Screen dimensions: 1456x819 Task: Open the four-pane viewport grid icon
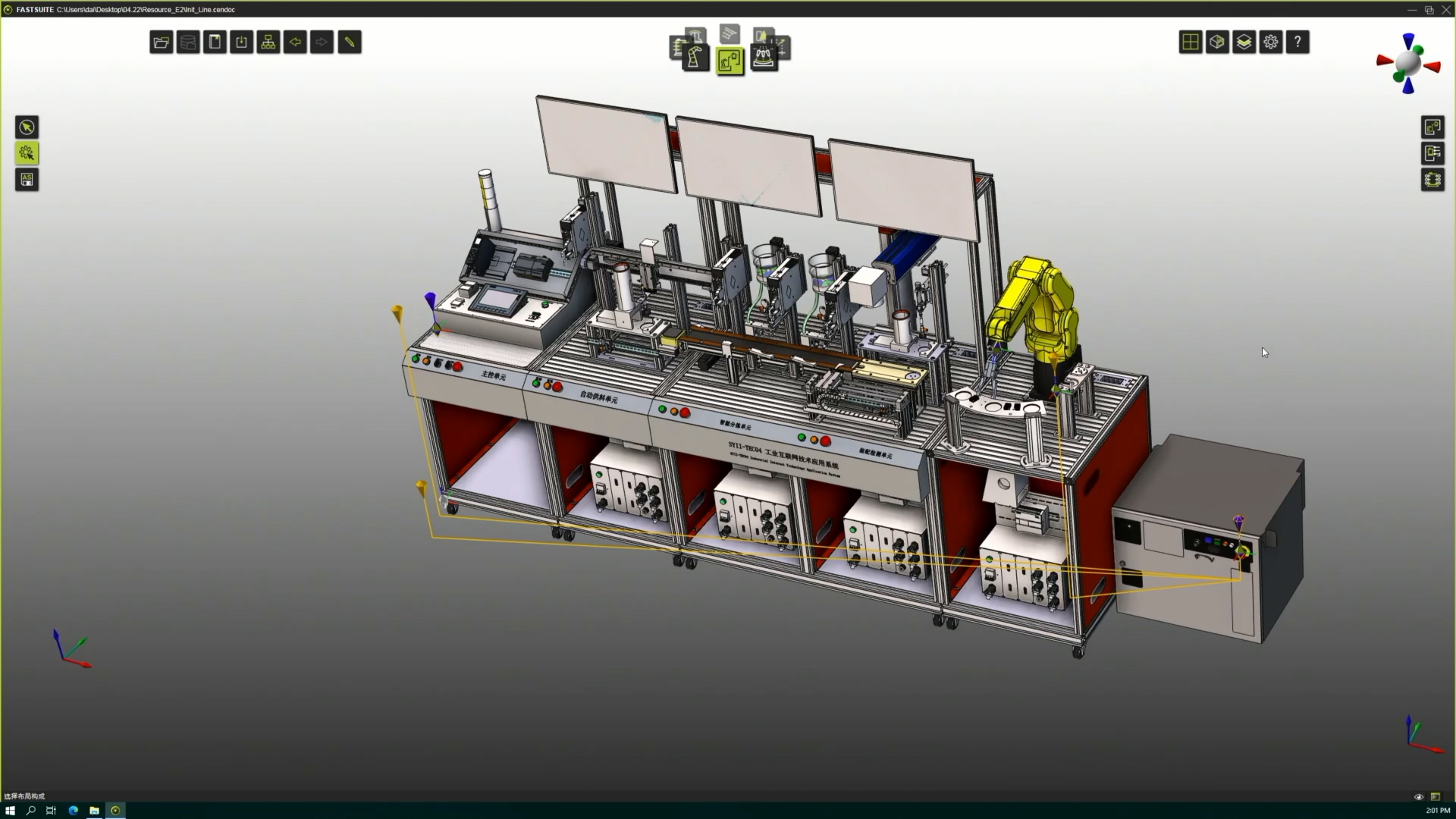tap(1191, 42)
